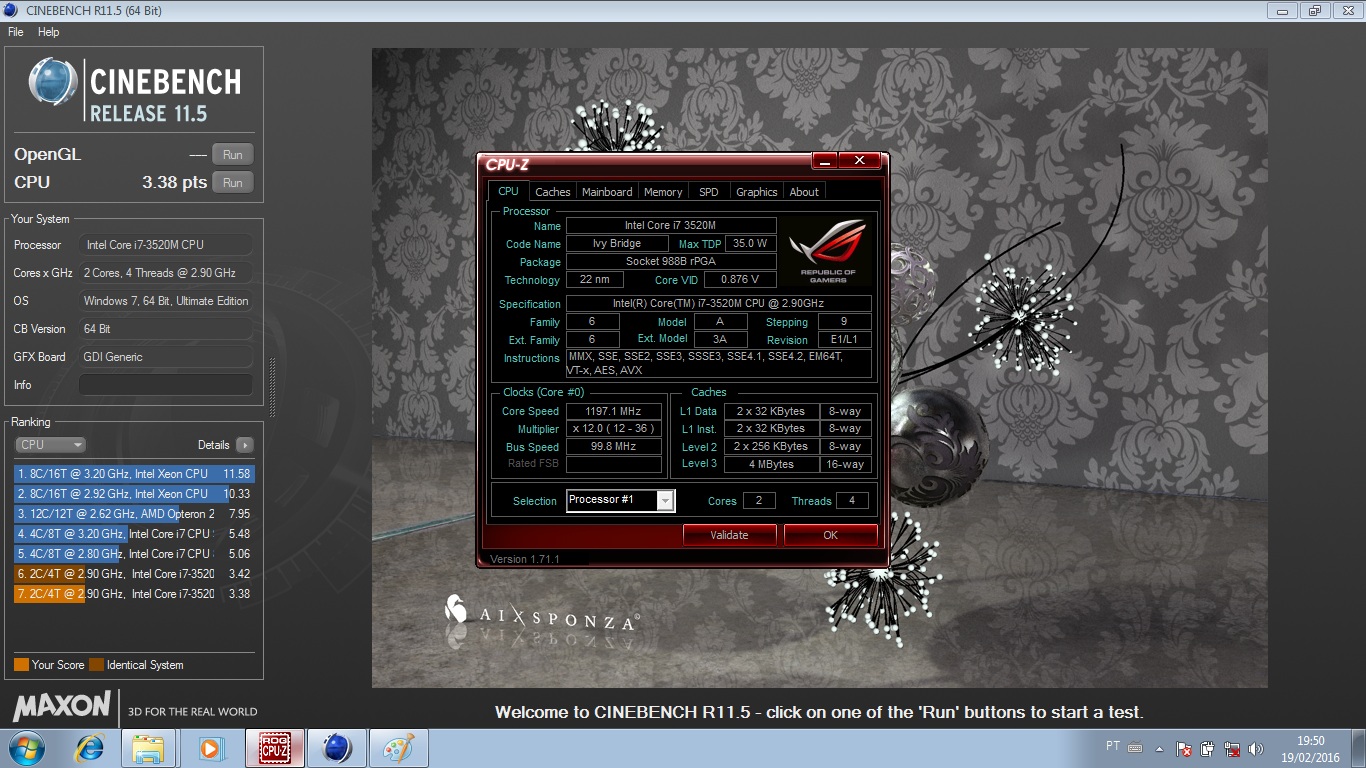
Task: Select ranking entry 12C/12T AMD Opteron
Action: [134, 514]
